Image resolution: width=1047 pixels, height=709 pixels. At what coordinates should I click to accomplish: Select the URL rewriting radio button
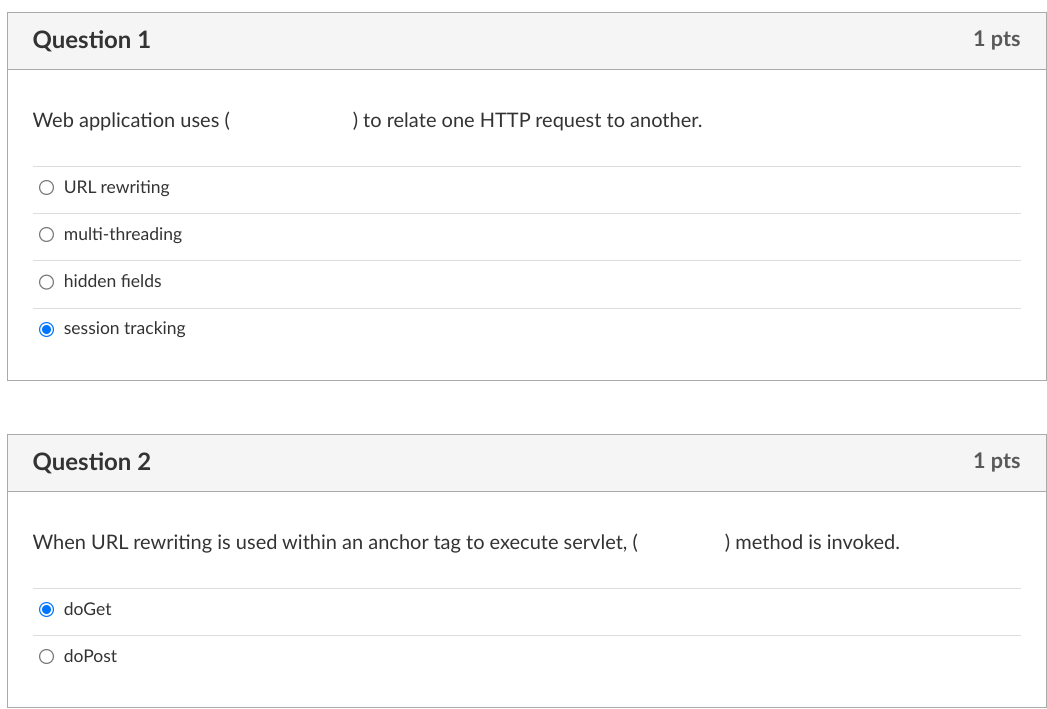coord(46,188)
